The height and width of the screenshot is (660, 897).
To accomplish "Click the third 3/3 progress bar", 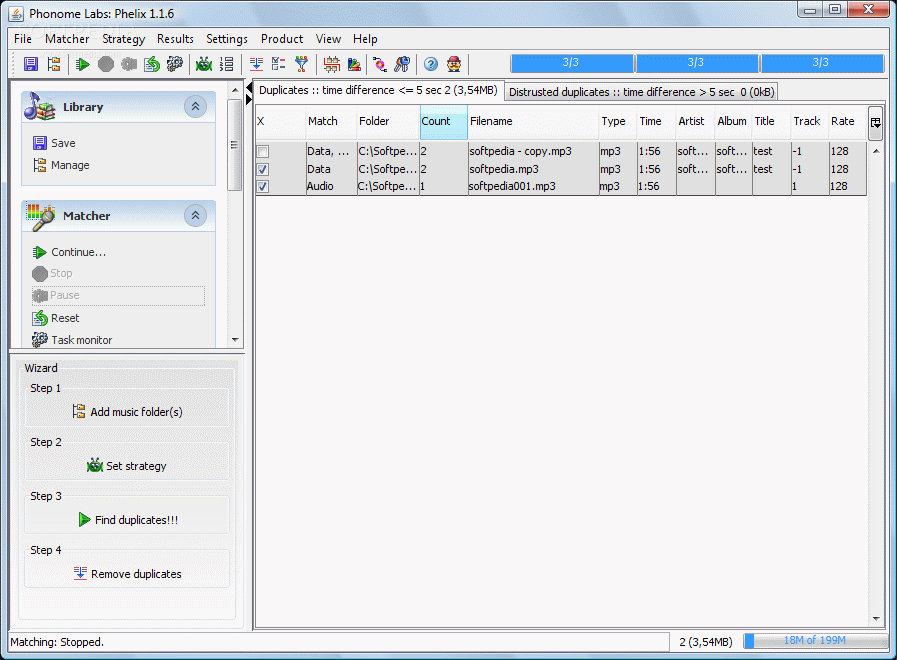I will 821,63.
